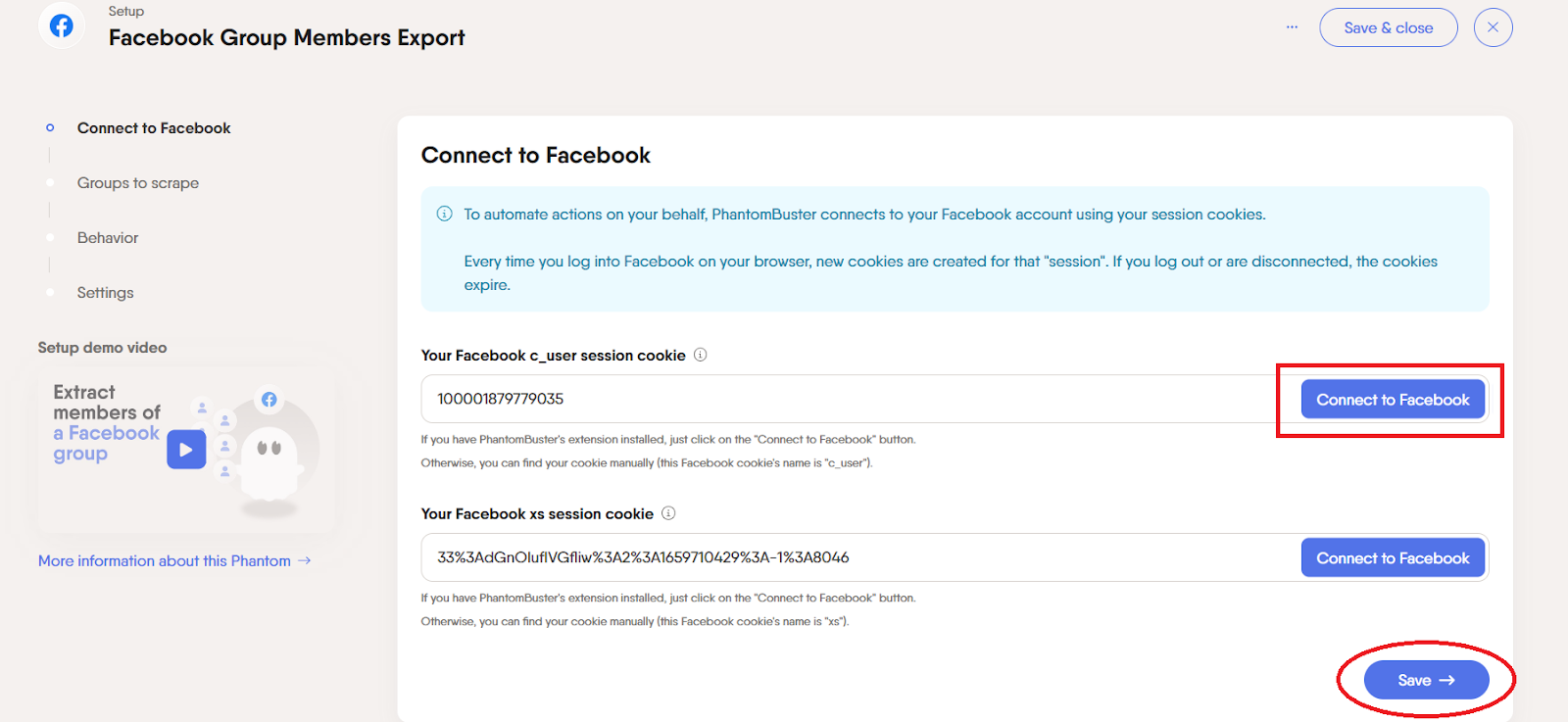Open the three-dots more options menu

coord(1292,27)
